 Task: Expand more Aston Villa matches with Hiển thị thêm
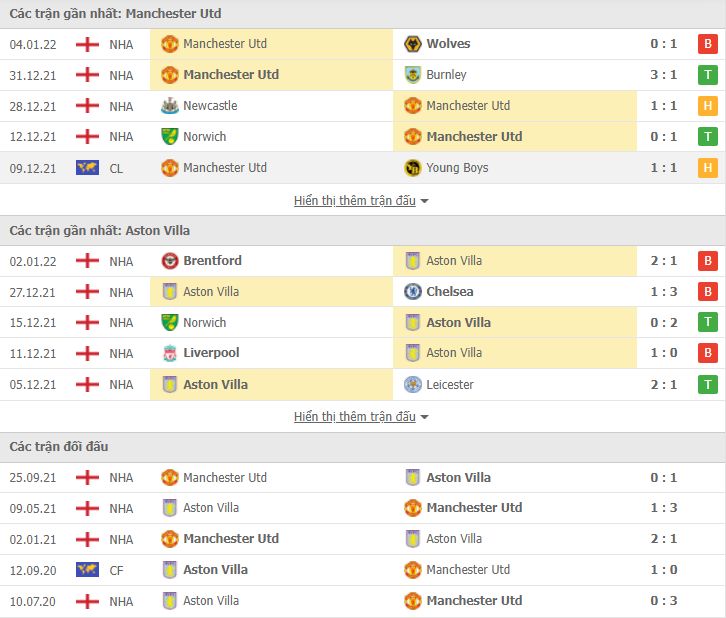(355, 417)
